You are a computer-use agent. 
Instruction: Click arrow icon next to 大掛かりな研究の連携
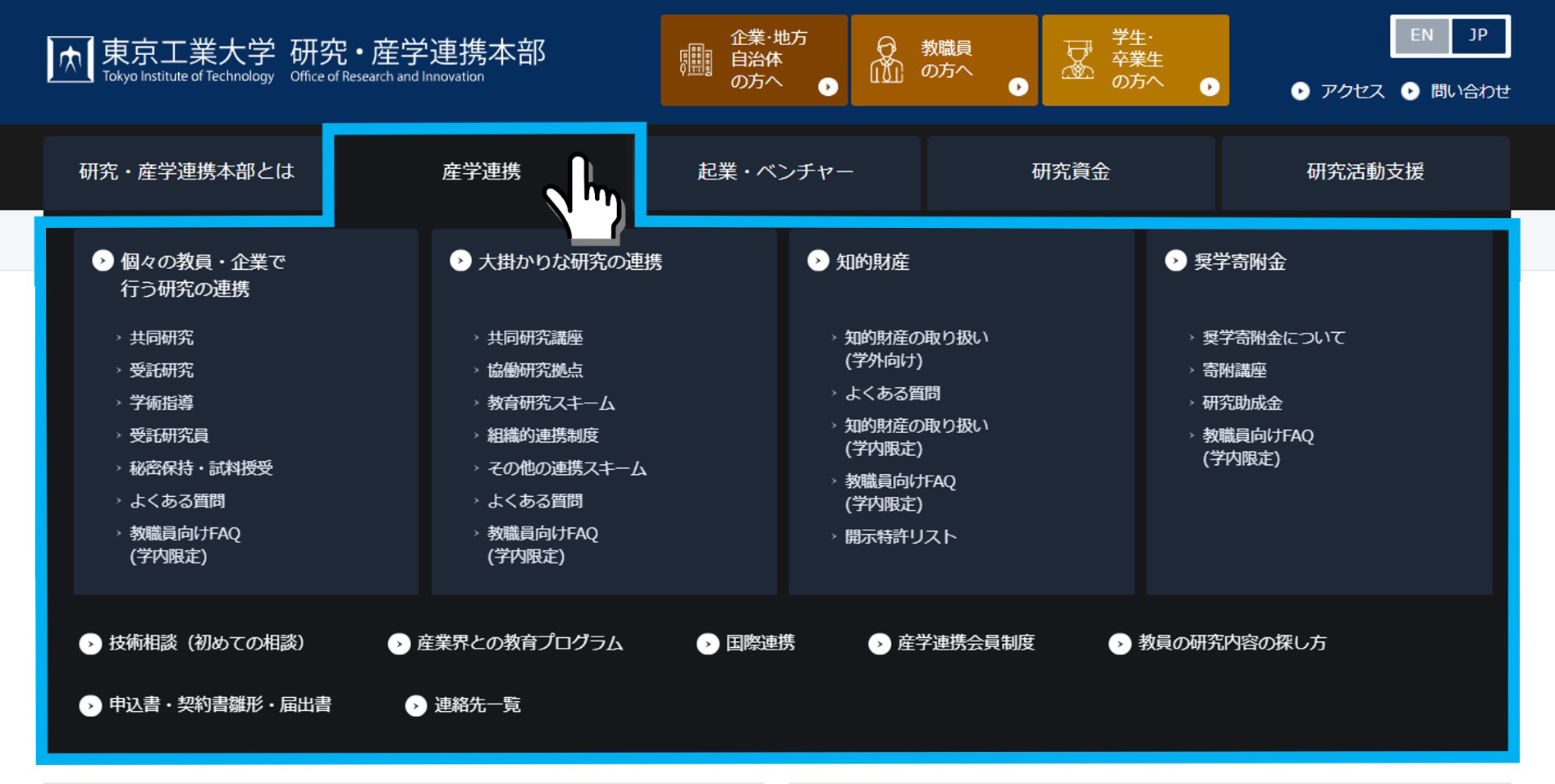[x=460, y=261]
